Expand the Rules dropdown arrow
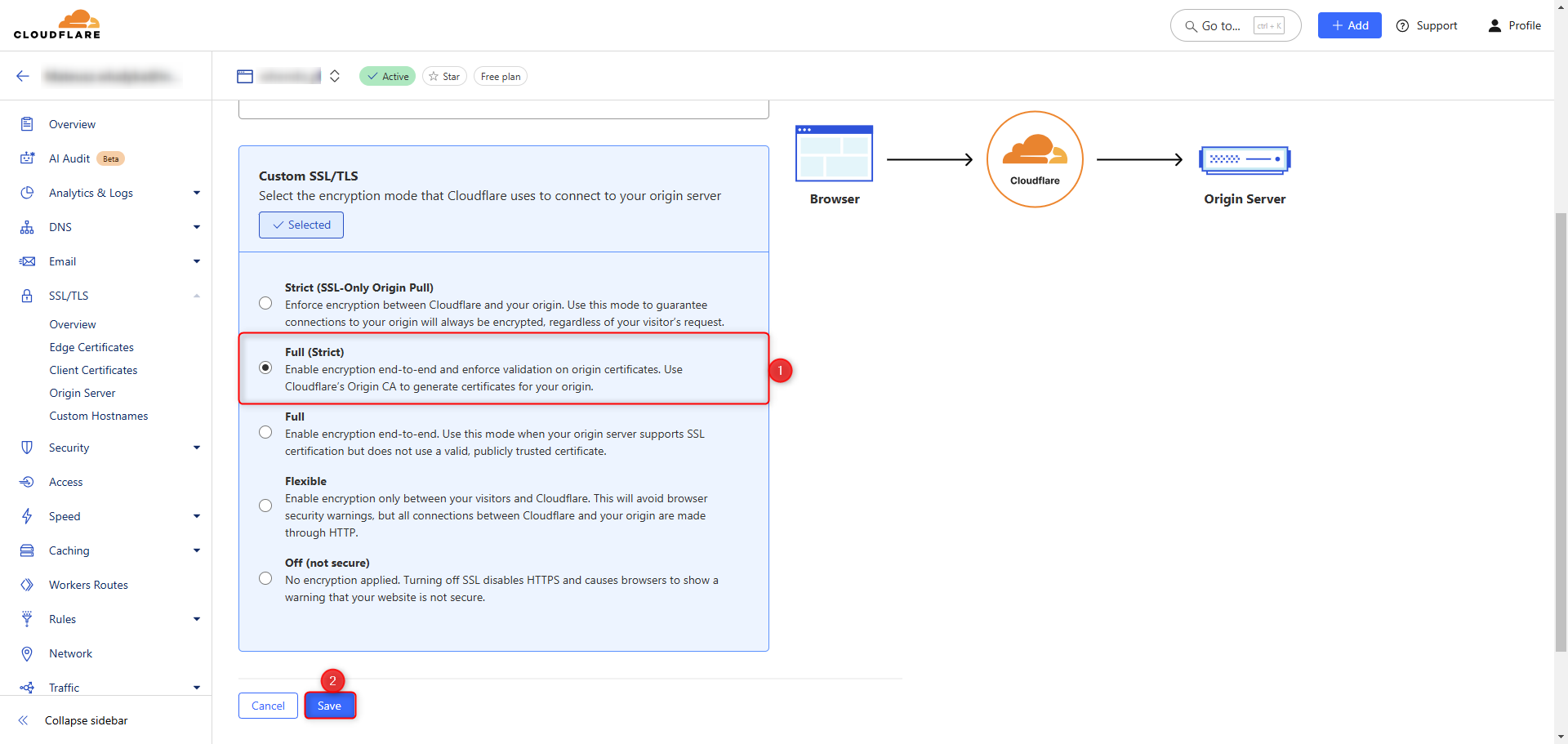 click(x=197, y=619)
